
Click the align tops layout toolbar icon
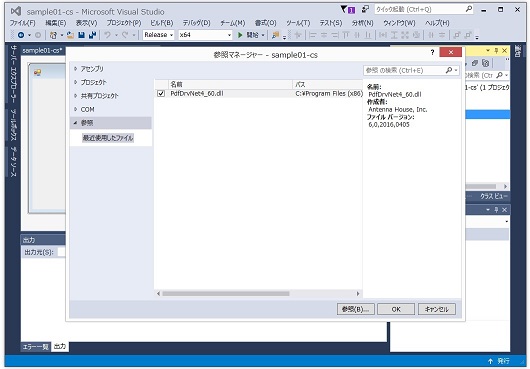(346, 35)
